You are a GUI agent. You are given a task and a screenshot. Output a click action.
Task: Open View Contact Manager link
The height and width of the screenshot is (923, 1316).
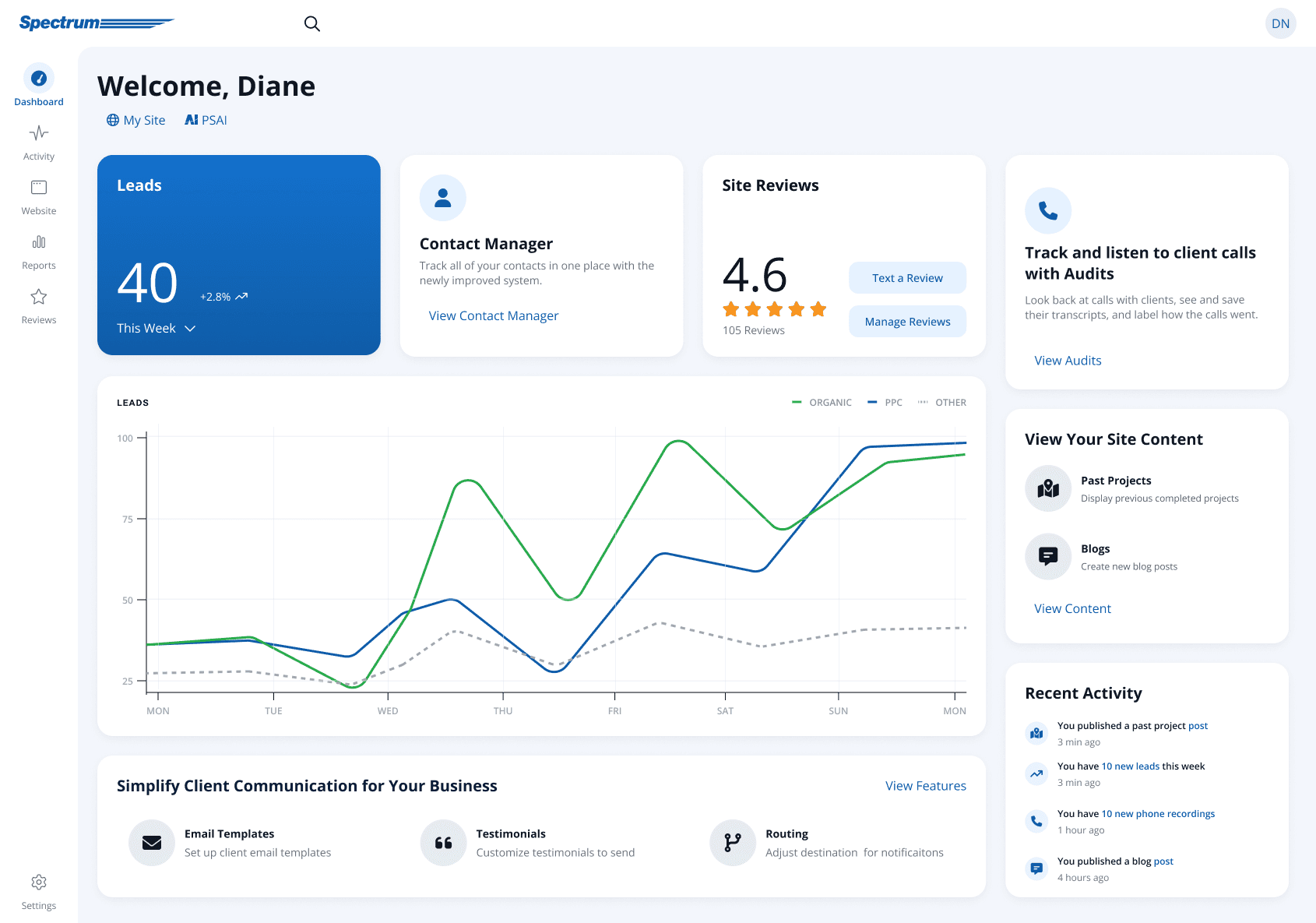click(494, 315)
